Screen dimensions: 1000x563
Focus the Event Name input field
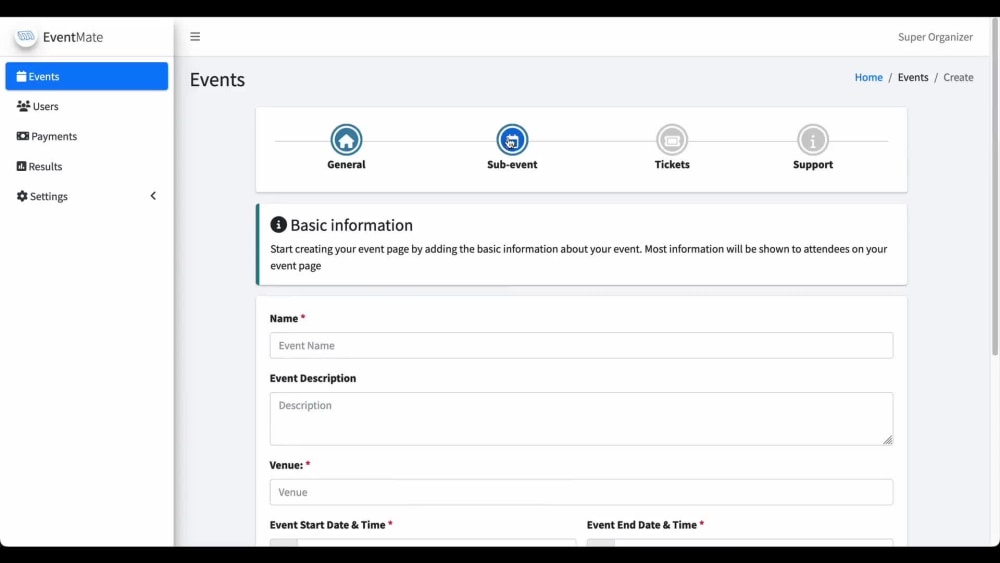[x=581, y=346]
